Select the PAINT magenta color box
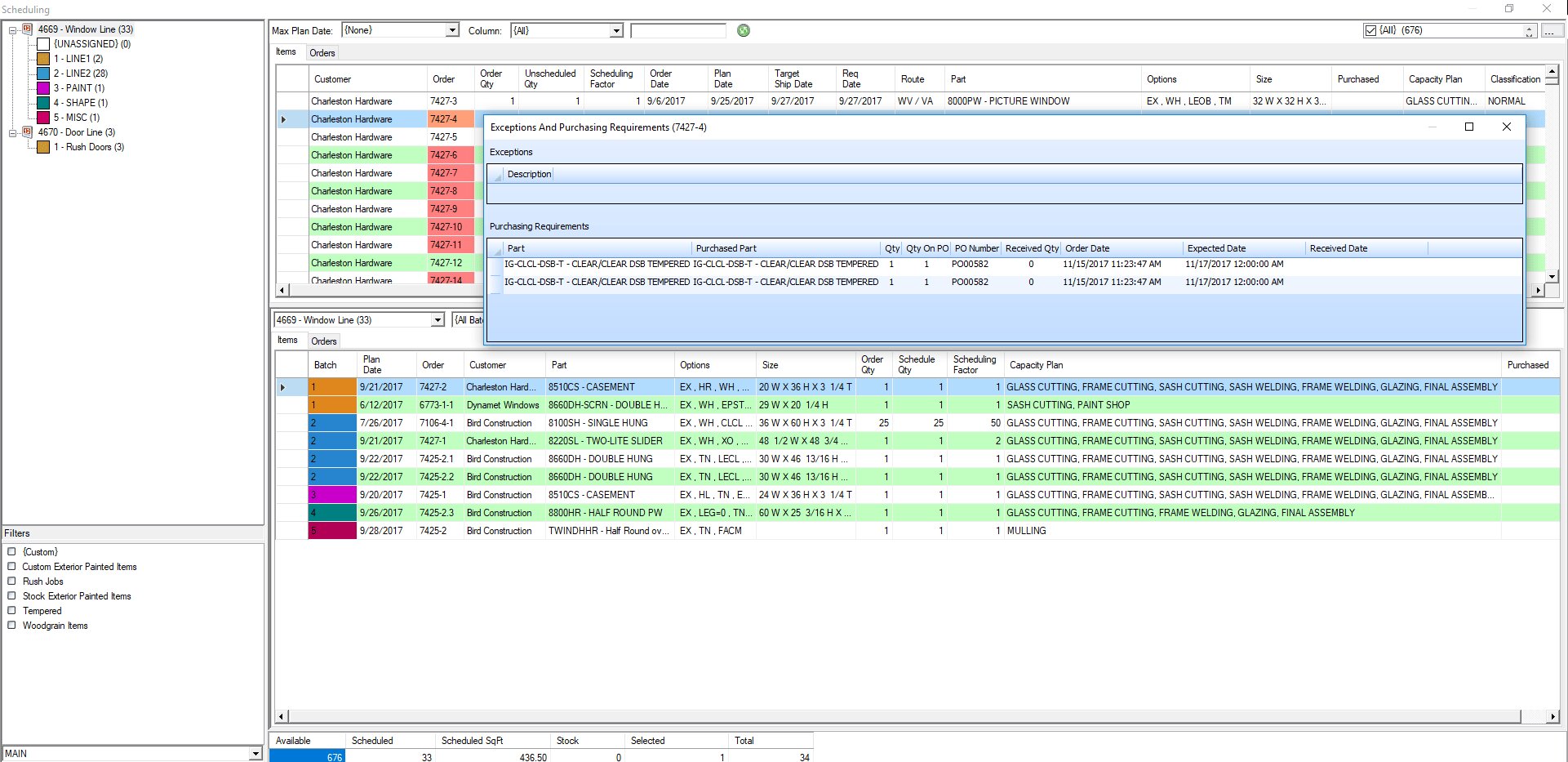Screen dimensions: 1568x762 click(43, 88)
